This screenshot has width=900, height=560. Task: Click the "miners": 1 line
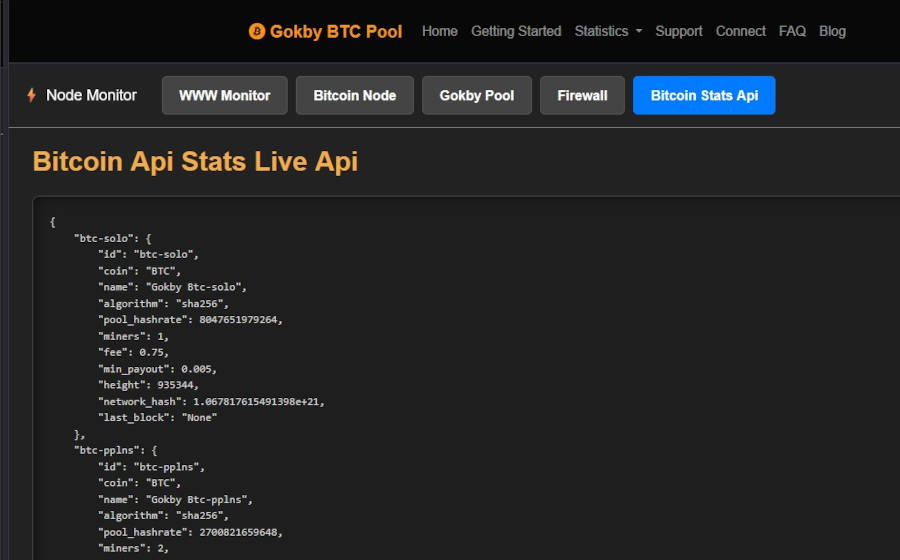133,336
